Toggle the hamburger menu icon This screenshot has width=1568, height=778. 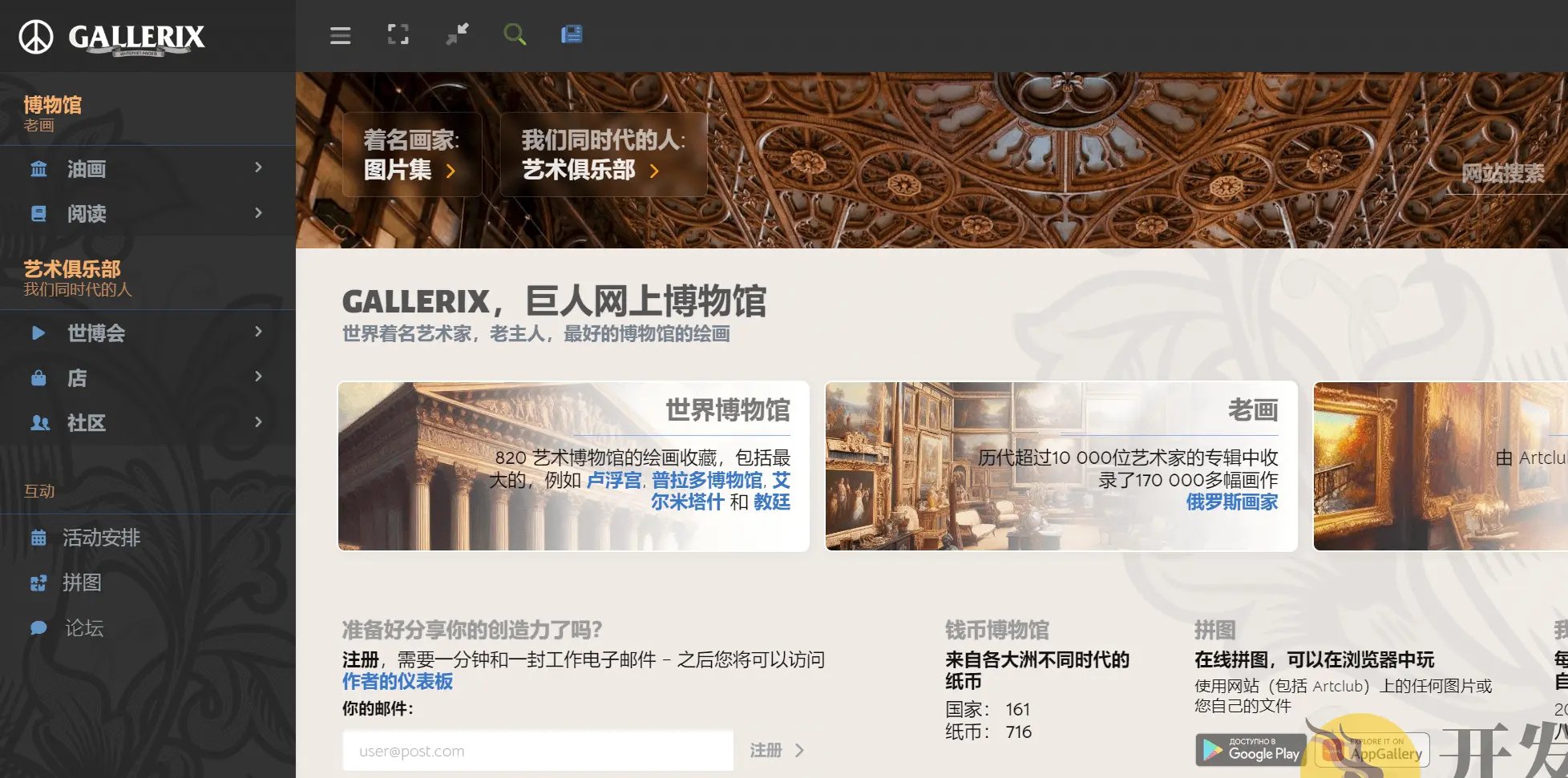pos(341,35)
